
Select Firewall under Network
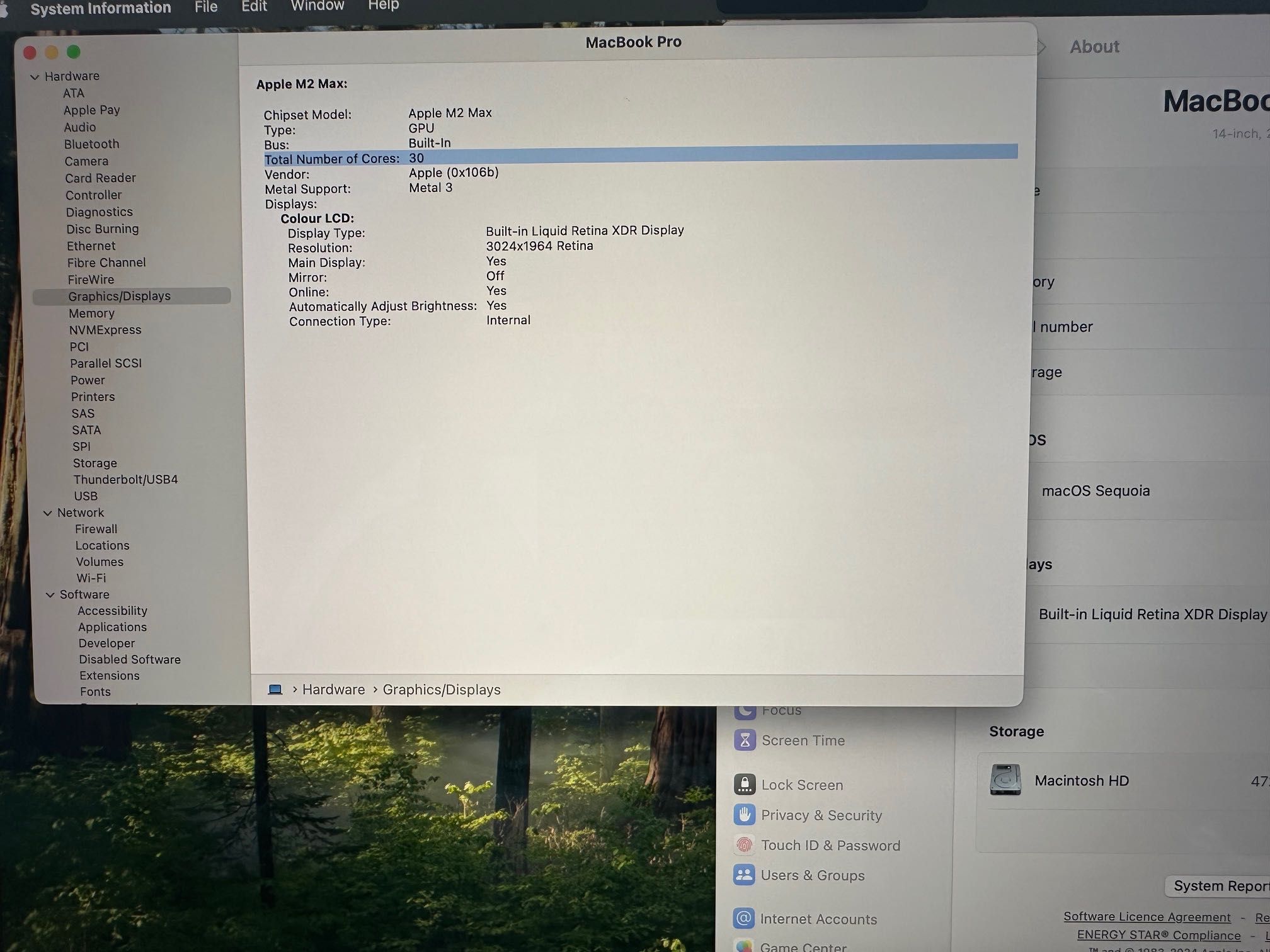tap(96, 530)
